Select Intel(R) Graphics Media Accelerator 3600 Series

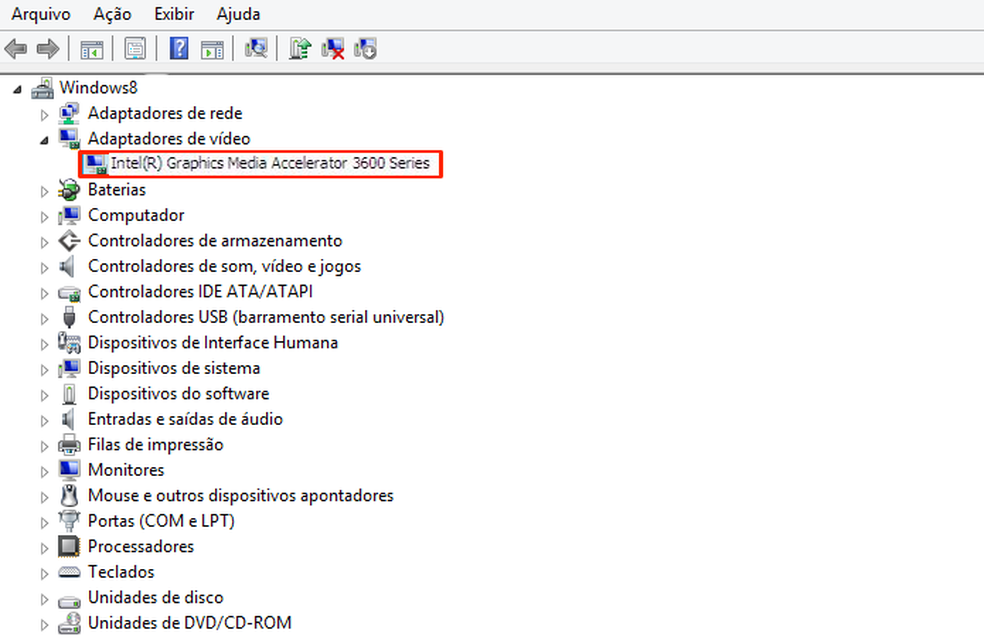[270, 163]
